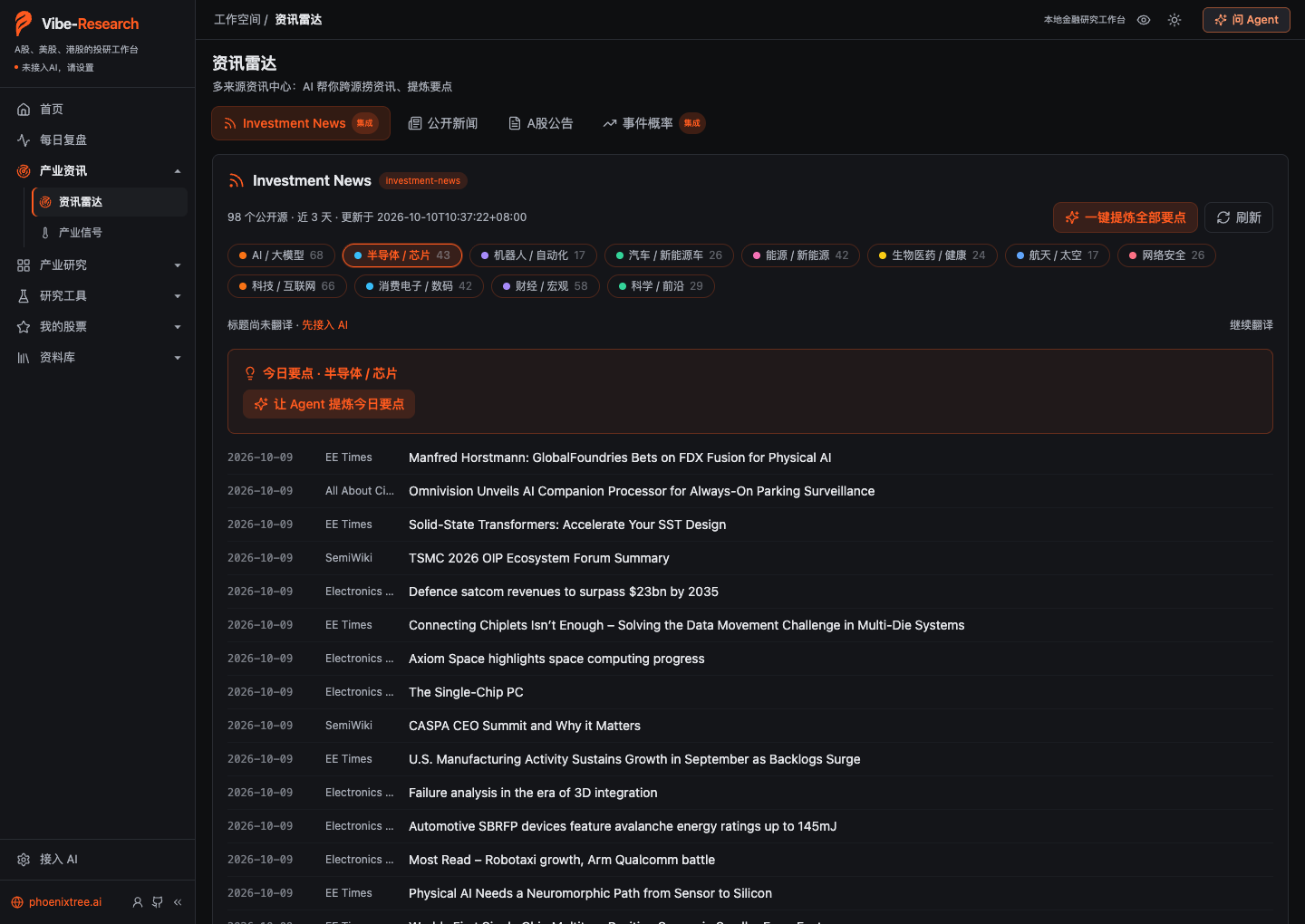Open 'Connecting Chiplets Isn't Enough' article

687,626
